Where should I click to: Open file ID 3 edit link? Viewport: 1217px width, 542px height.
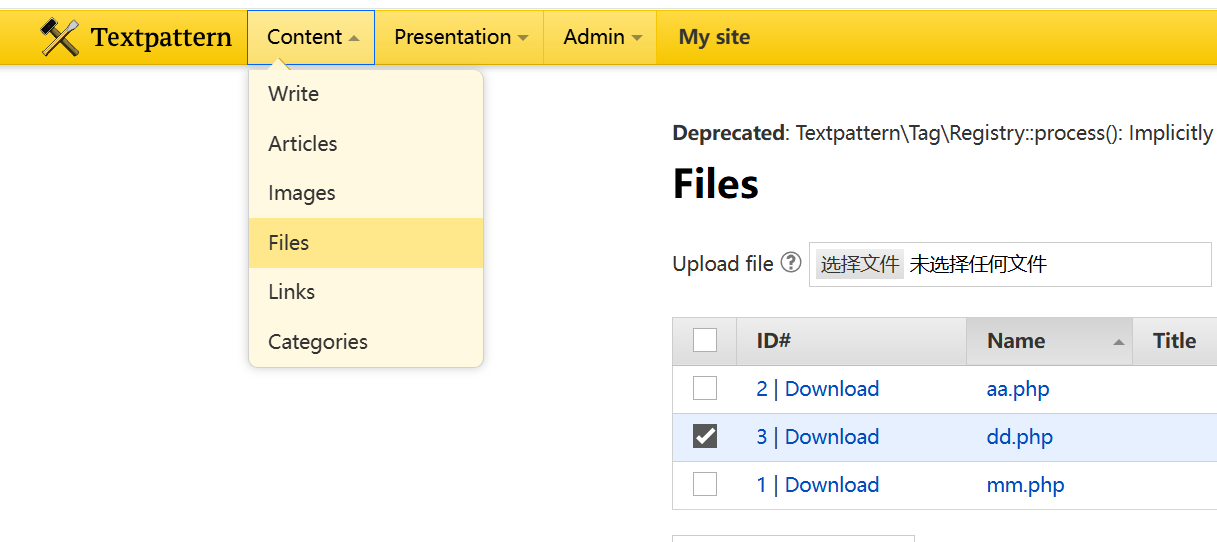[762, 437]
